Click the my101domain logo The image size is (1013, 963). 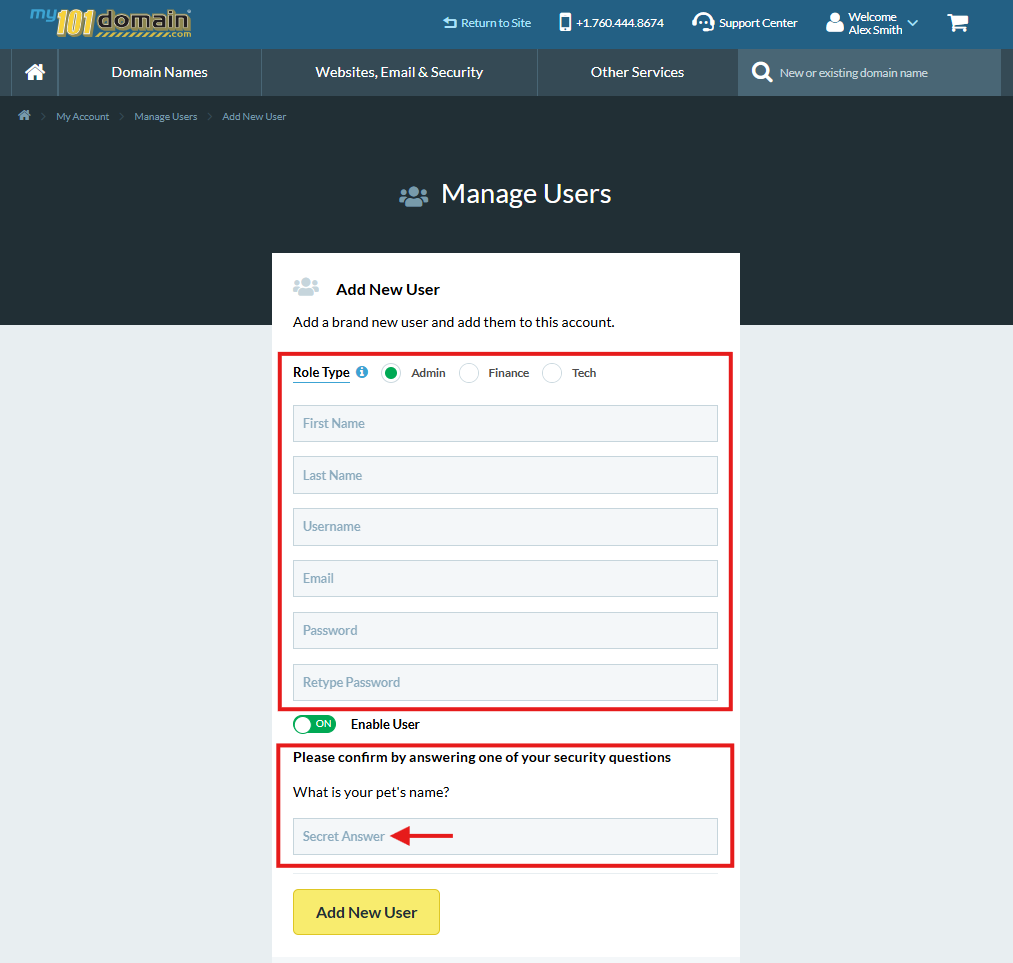click(108, 21)
